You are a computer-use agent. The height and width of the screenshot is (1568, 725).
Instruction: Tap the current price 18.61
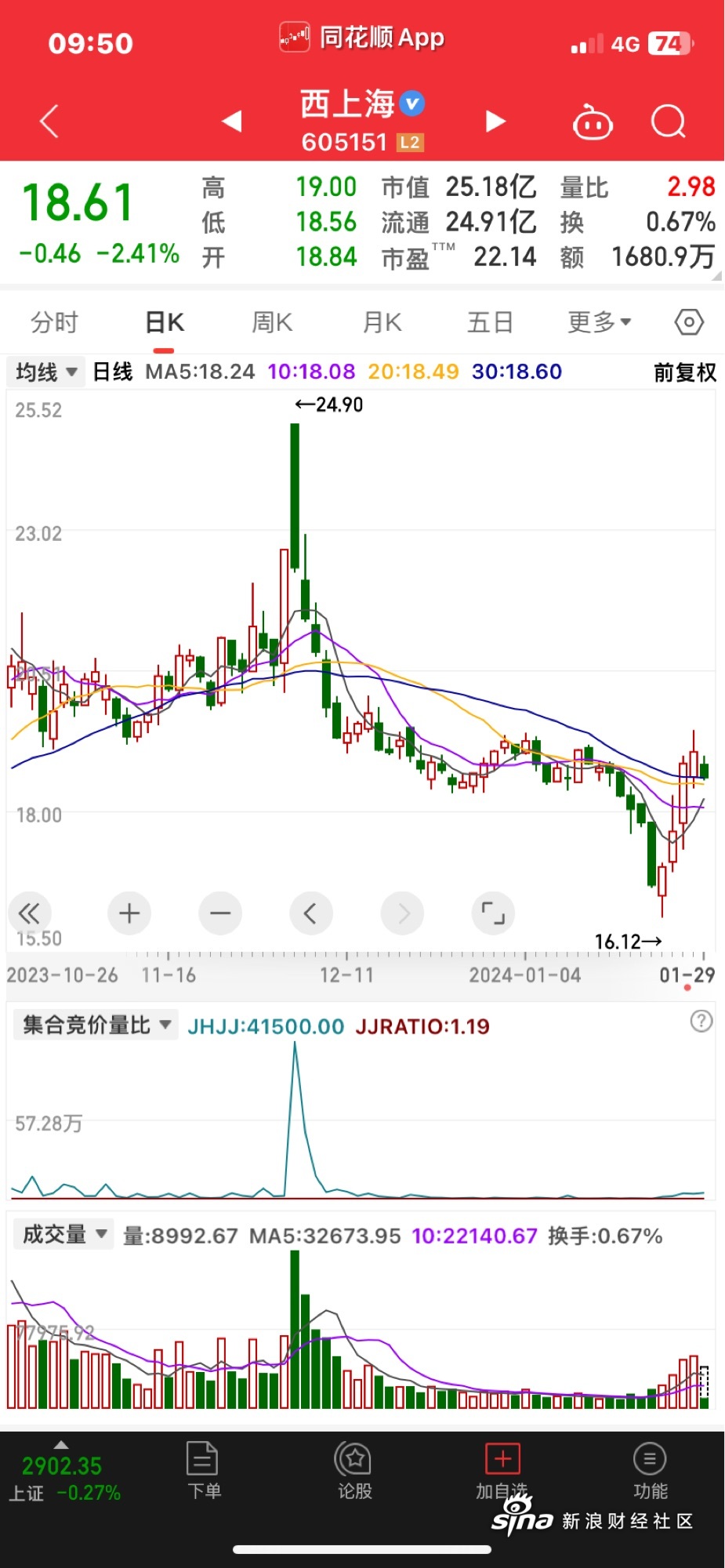click(78, 202)
